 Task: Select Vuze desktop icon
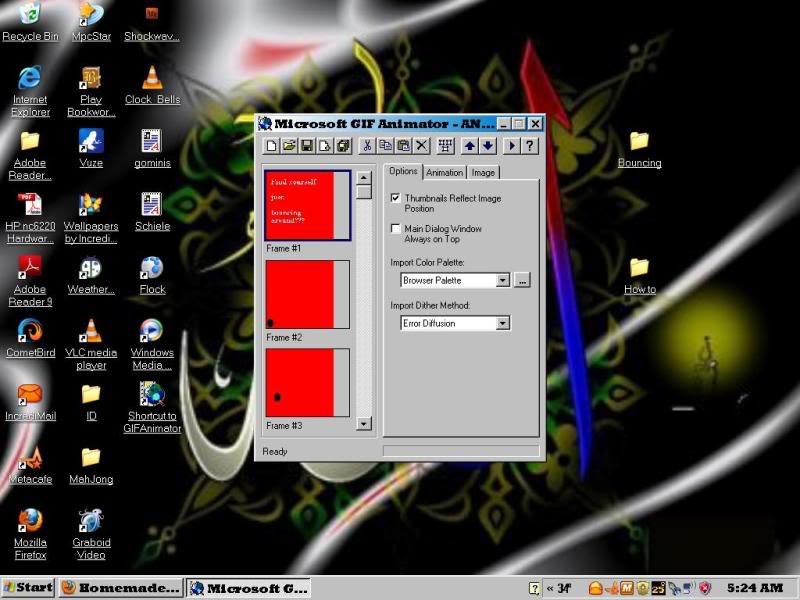click(91, 148)
